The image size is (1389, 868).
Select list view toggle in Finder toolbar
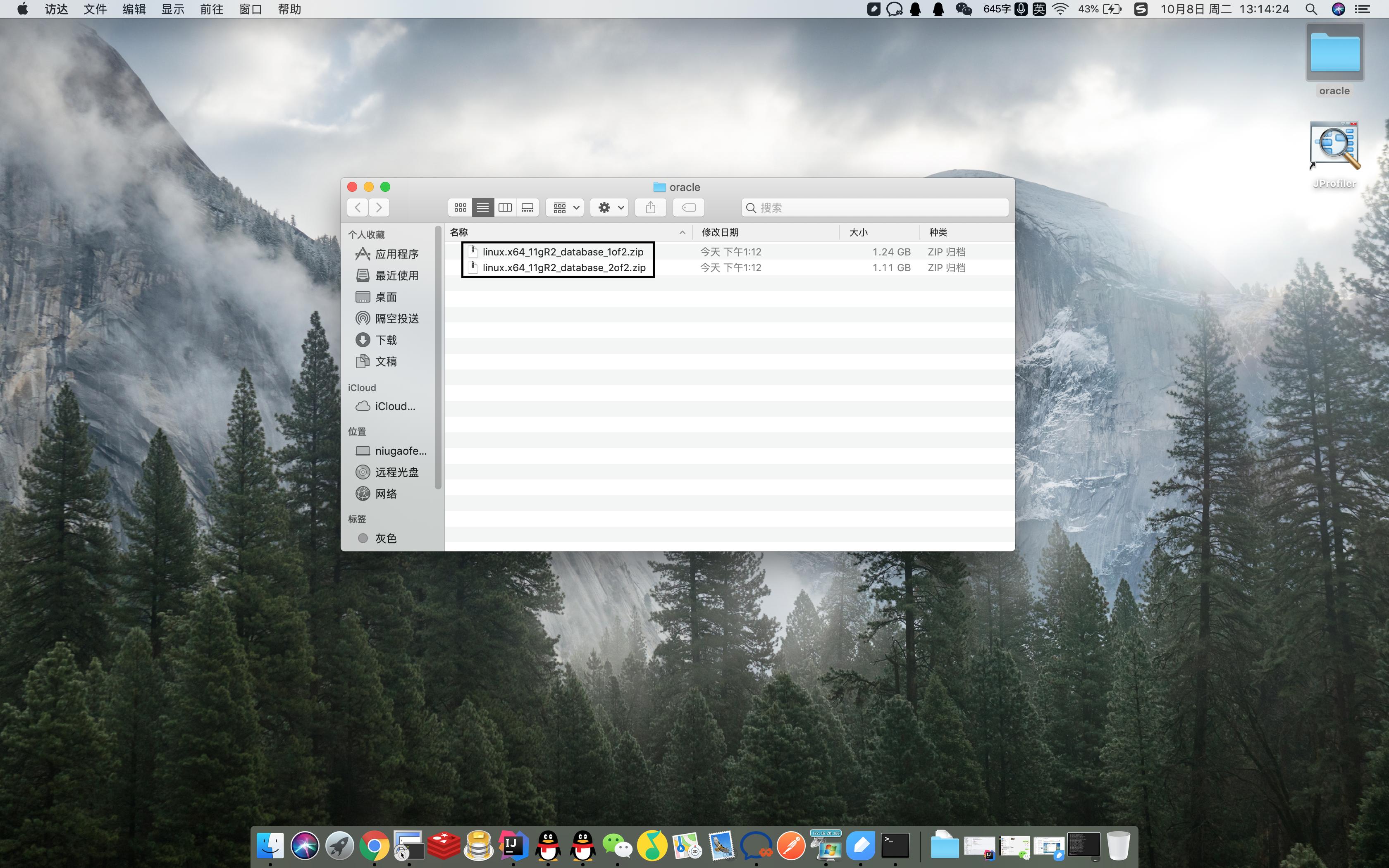pos(483,207)
